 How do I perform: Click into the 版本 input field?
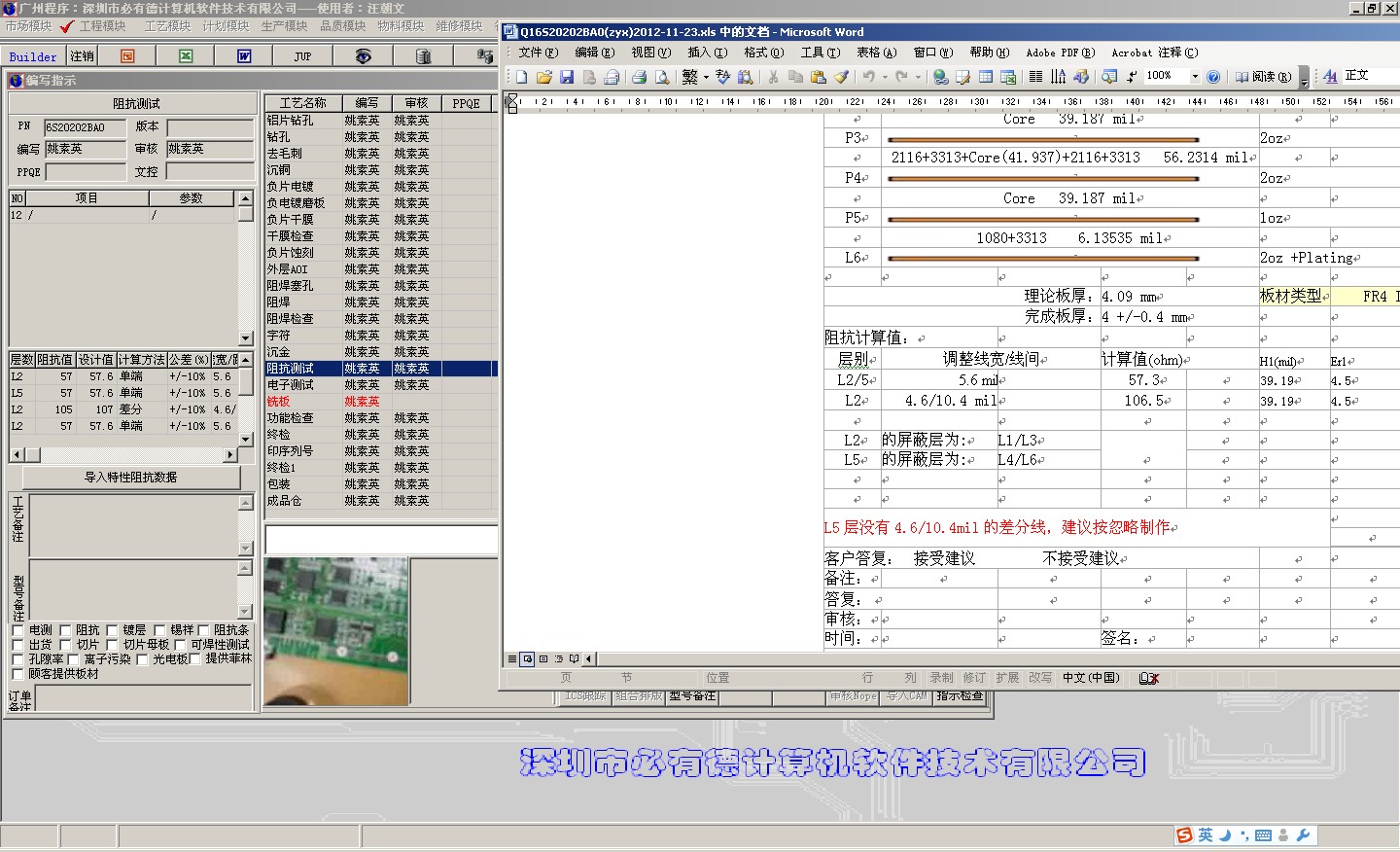210,127
